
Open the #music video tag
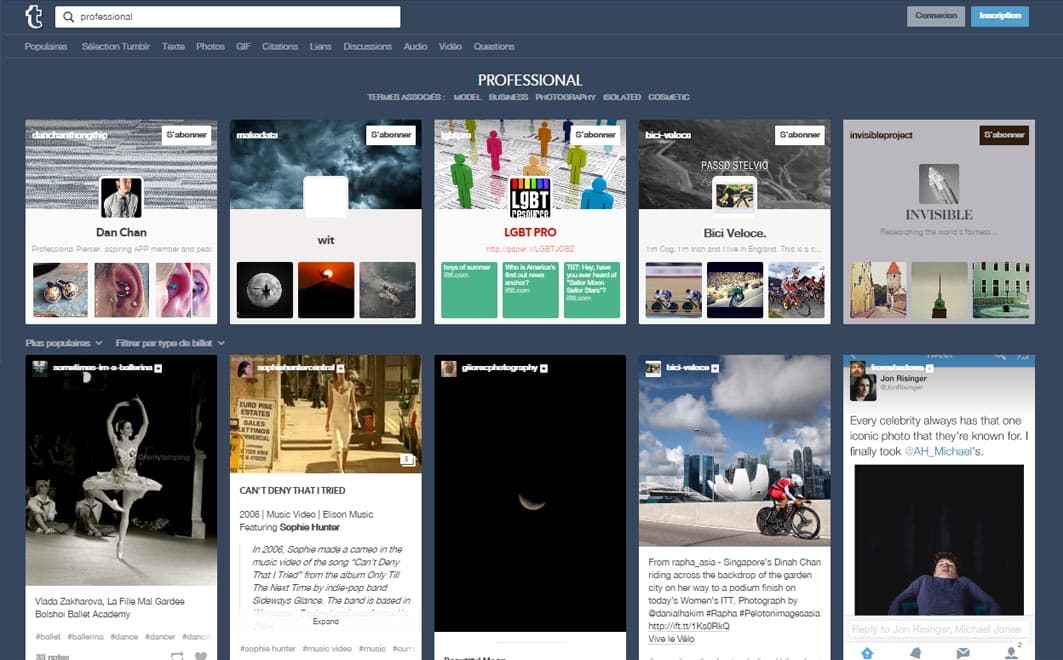click(x=327, y=649)
